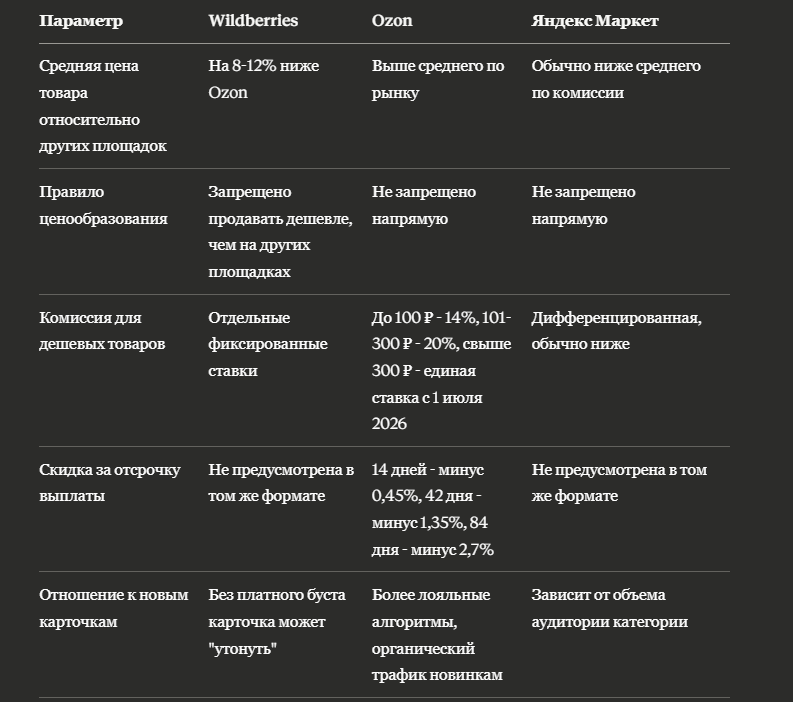793x702 pixels.
Task: Click the 'Запрещено продавать дешевле' cell
Action: [280, 232]
